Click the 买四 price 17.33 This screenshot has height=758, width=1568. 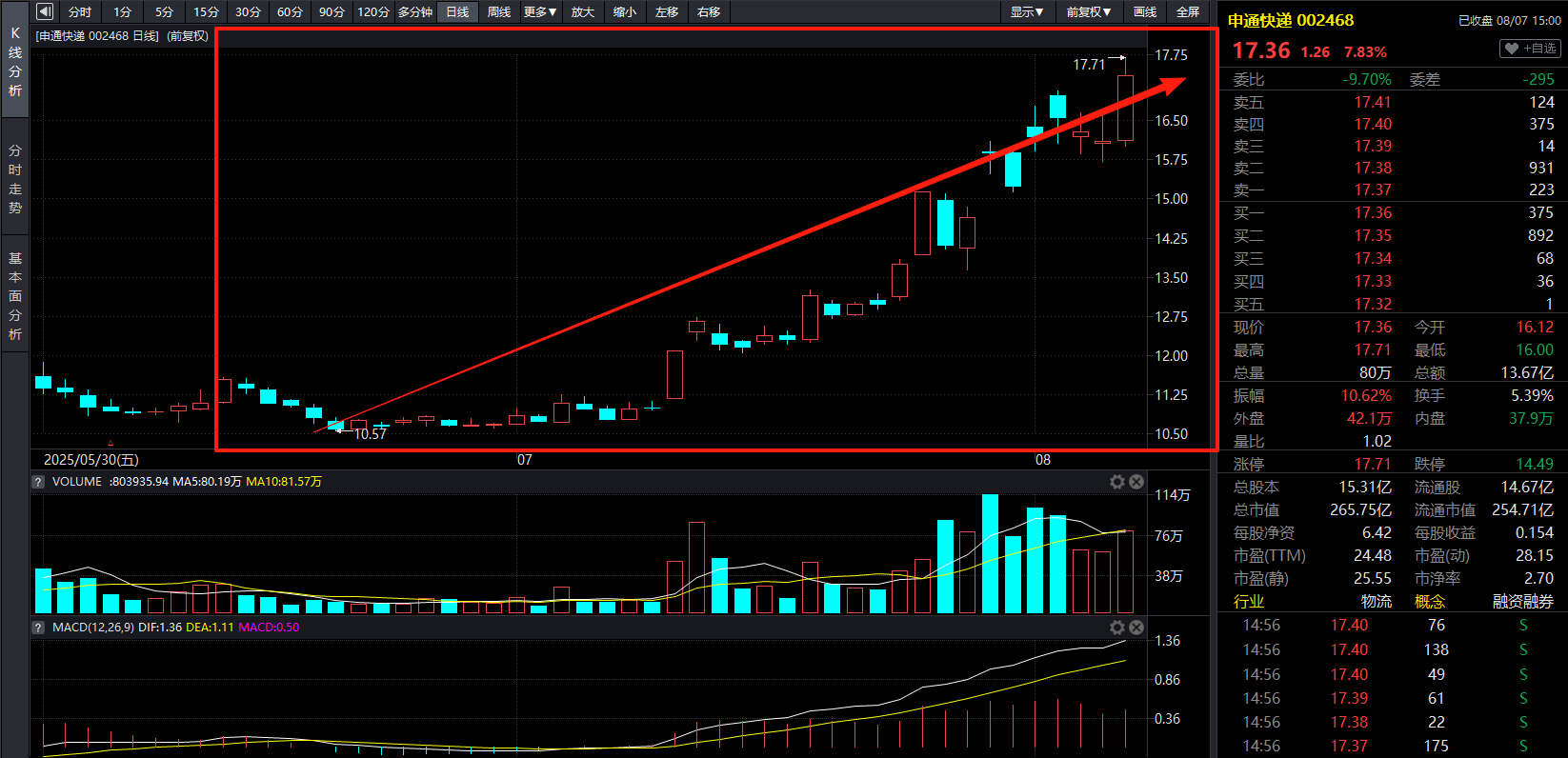(x=1373, y=281)
